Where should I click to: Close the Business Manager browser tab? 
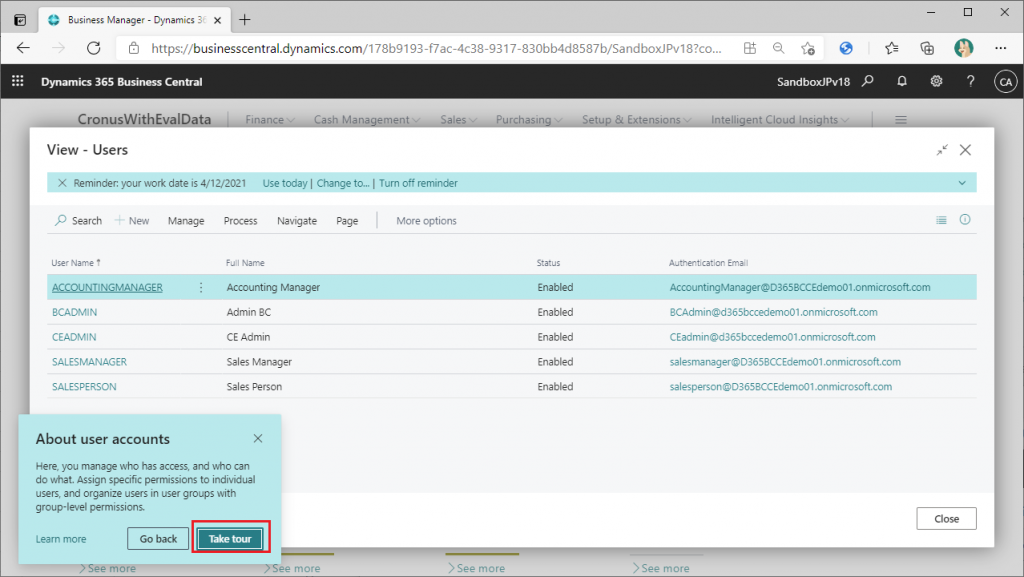point(217,20)
